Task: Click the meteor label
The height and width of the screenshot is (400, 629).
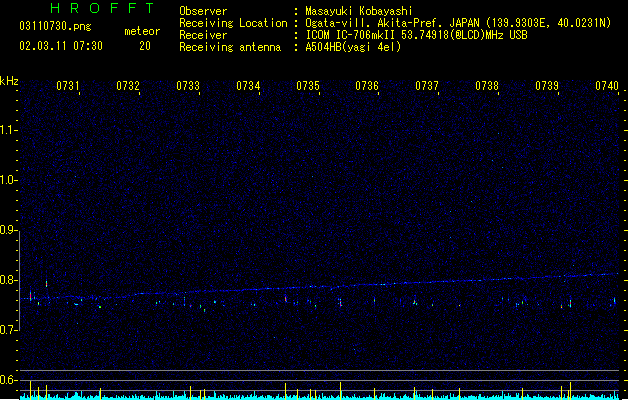Action: pyautogui.click(x=142, y=31)
